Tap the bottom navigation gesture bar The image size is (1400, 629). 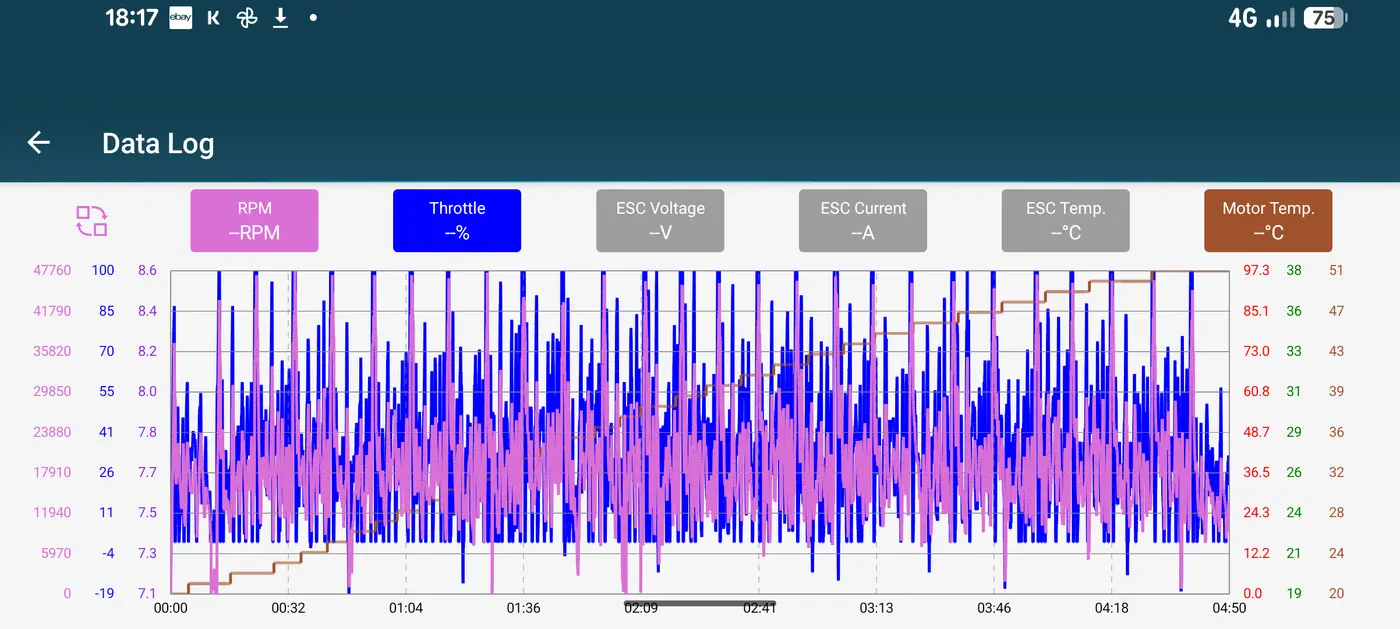pos(700,603)
